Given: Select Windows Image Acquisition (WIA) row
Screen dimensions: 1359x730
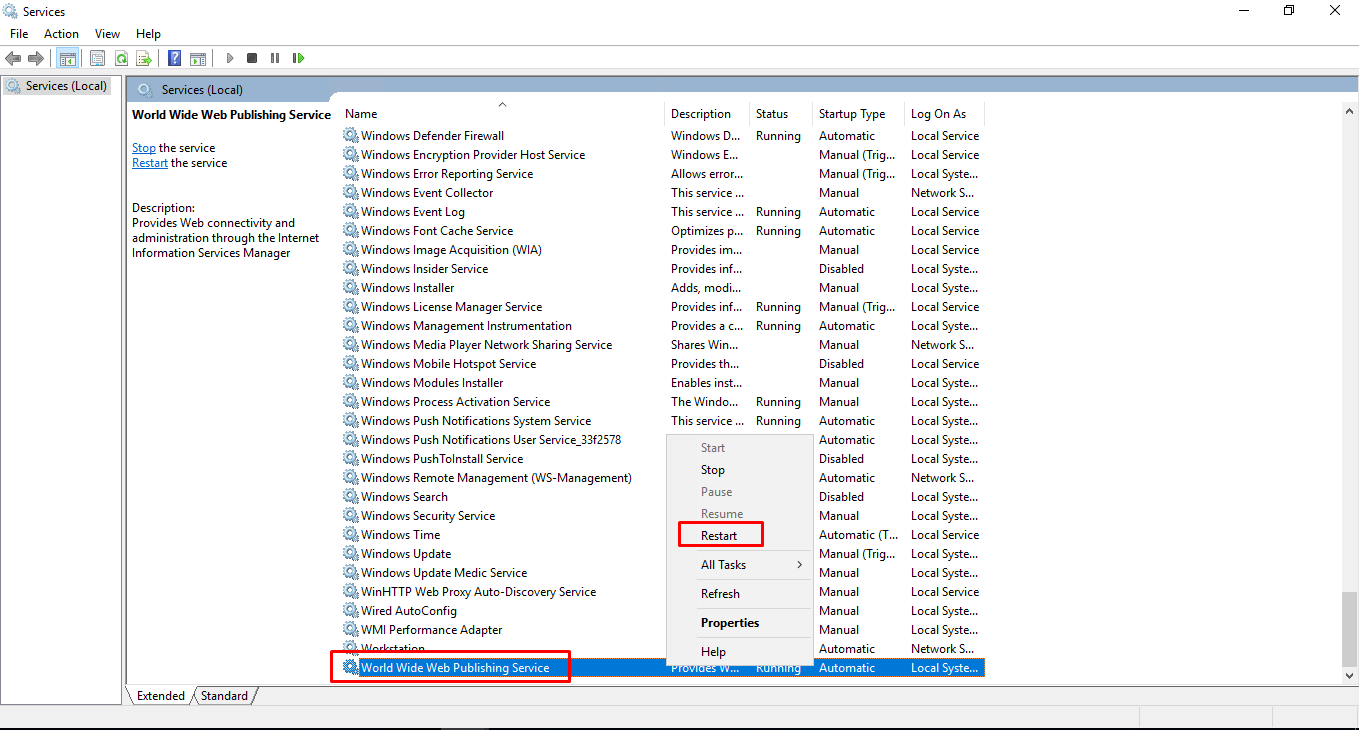Looking at the screenshot, I should [x=662, y=250].
